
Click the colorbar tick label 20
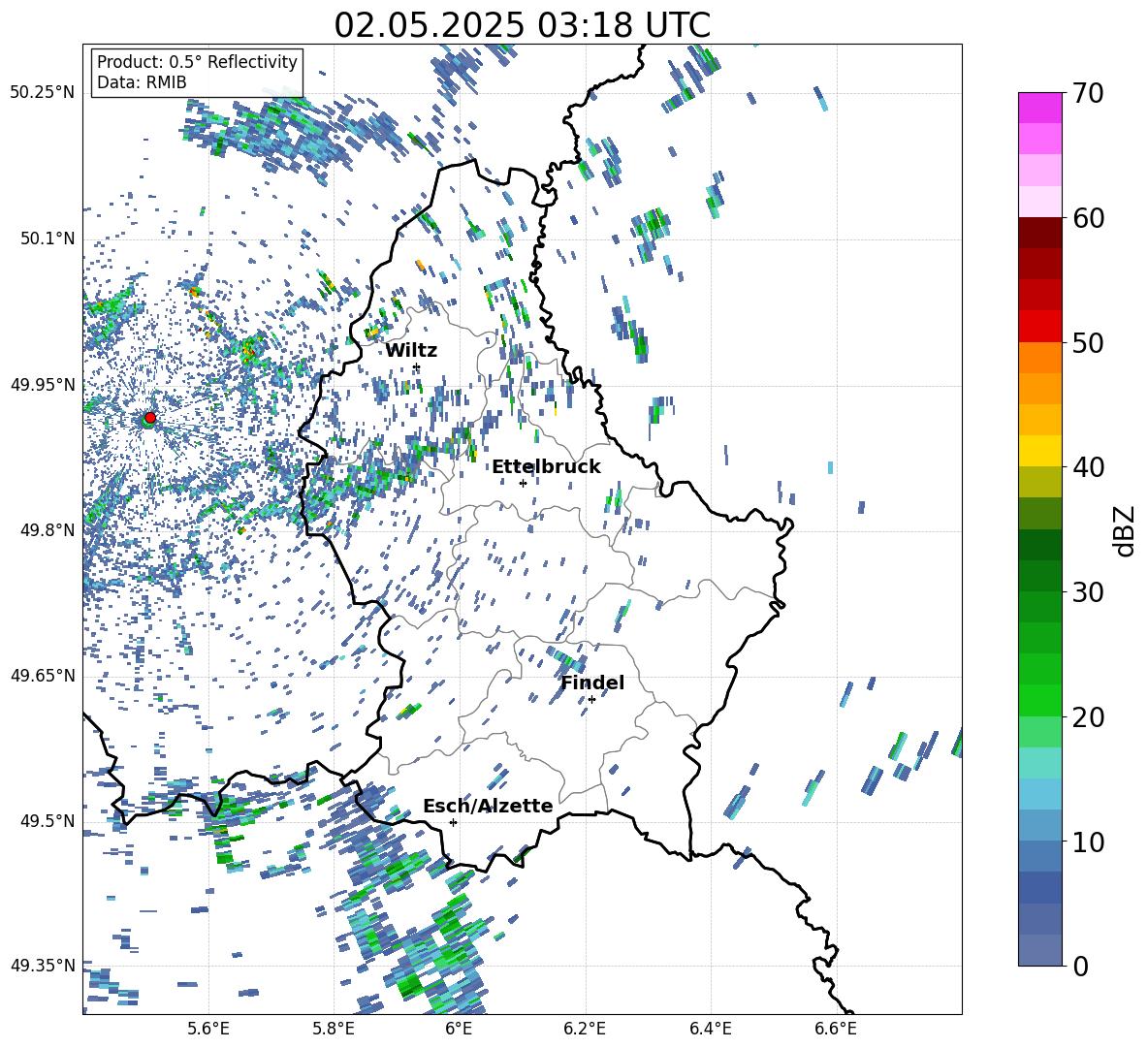pyautogui.click(x=1088, y=717)
